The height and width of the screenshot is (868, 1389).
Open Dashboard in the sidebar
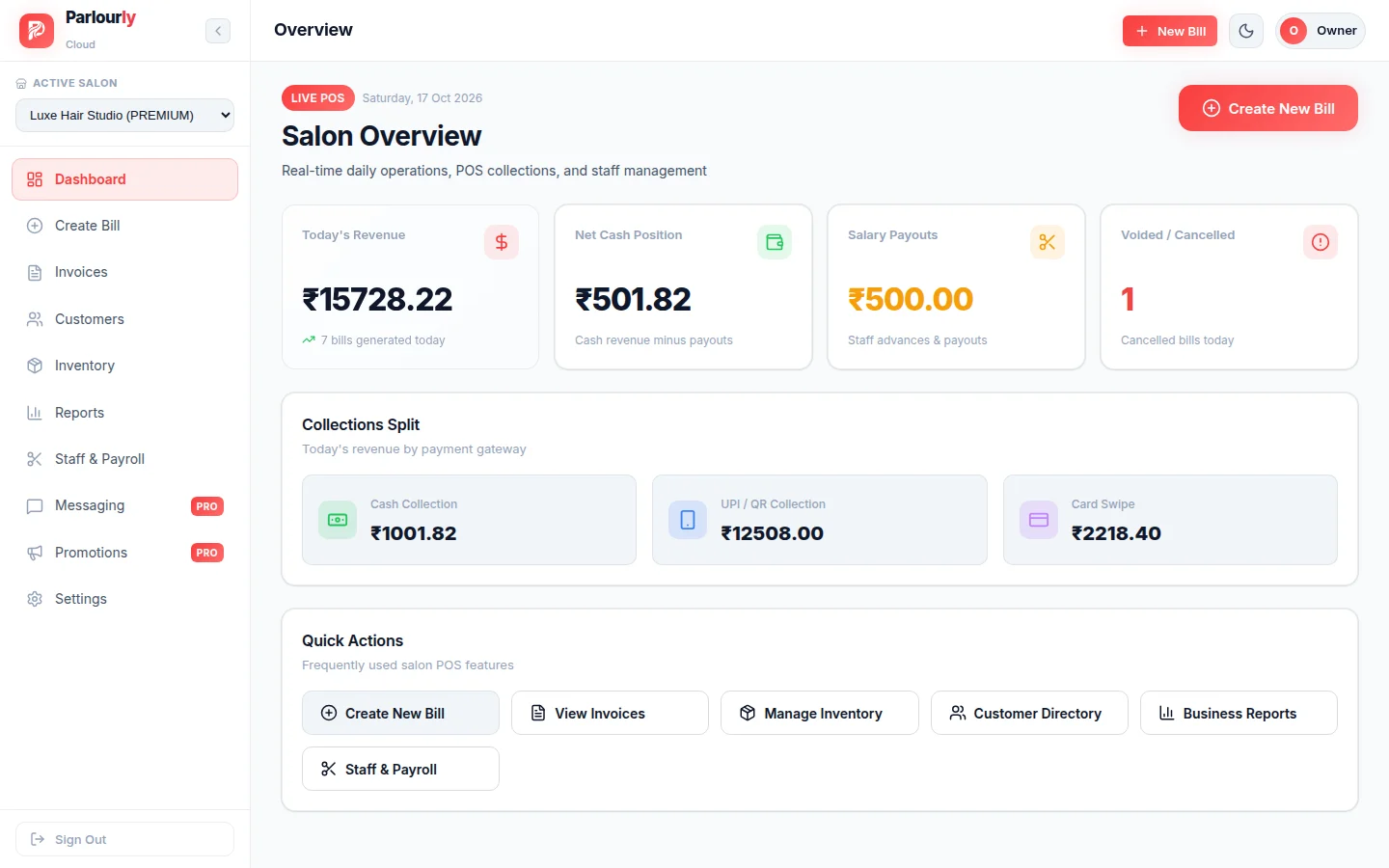pos(124,179)
